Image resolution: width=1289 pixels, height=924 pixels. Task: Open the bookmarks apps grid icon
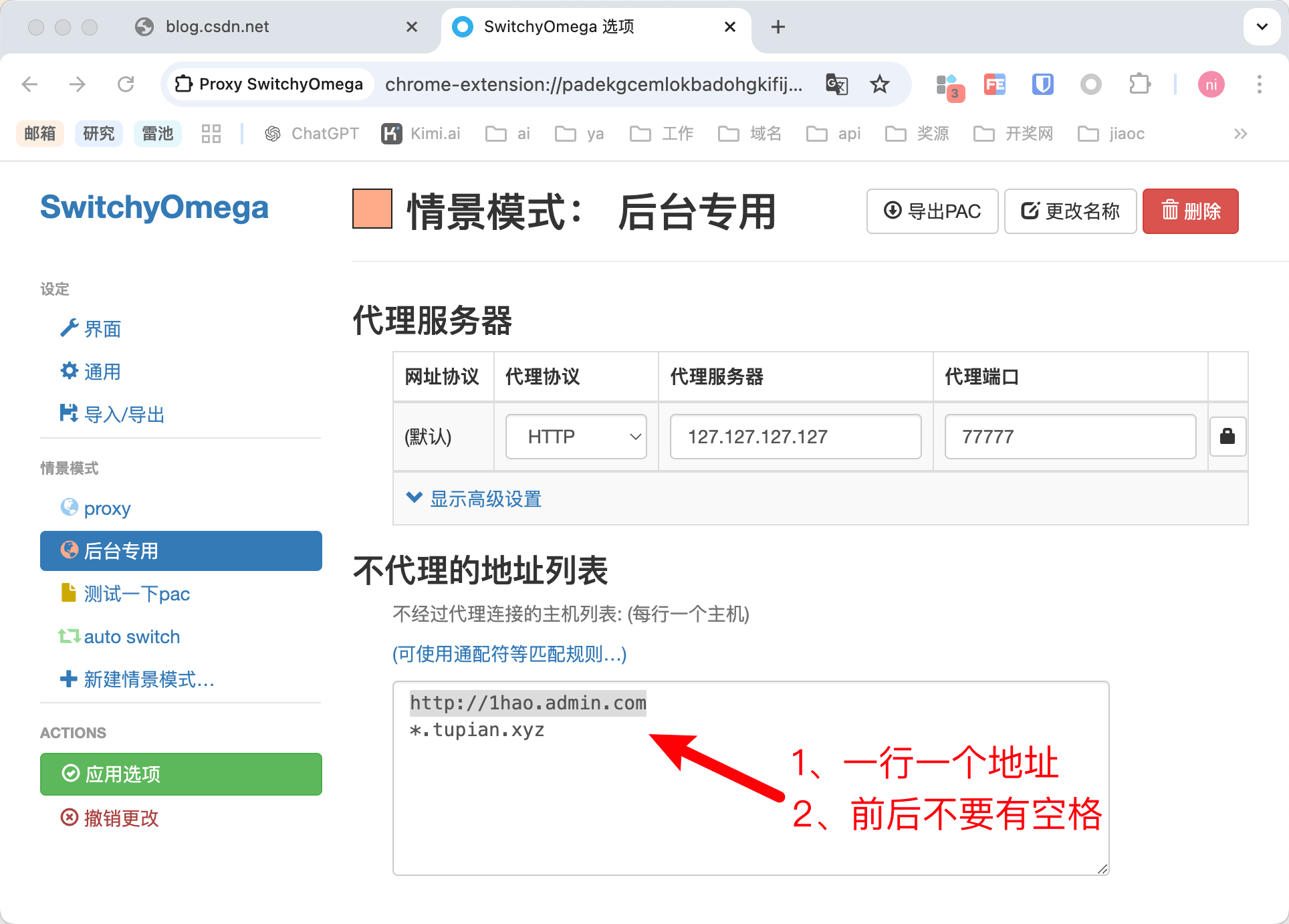tap(211, 134)
